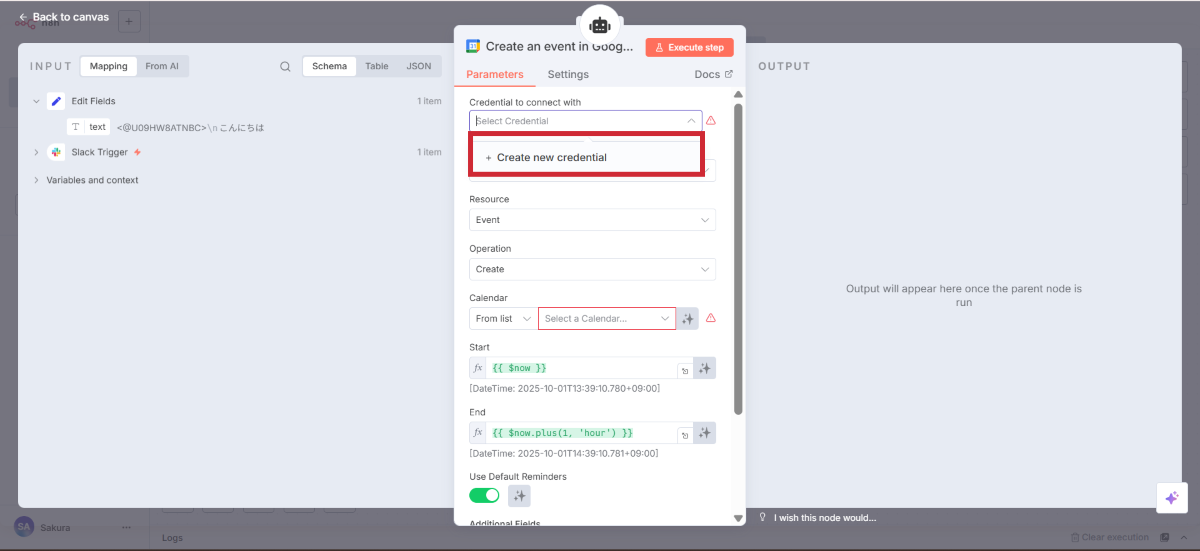The height and width of the screenshot is (551, 1200).
Task: Click the Start DateTime preview text
Action: pos(564,388)
